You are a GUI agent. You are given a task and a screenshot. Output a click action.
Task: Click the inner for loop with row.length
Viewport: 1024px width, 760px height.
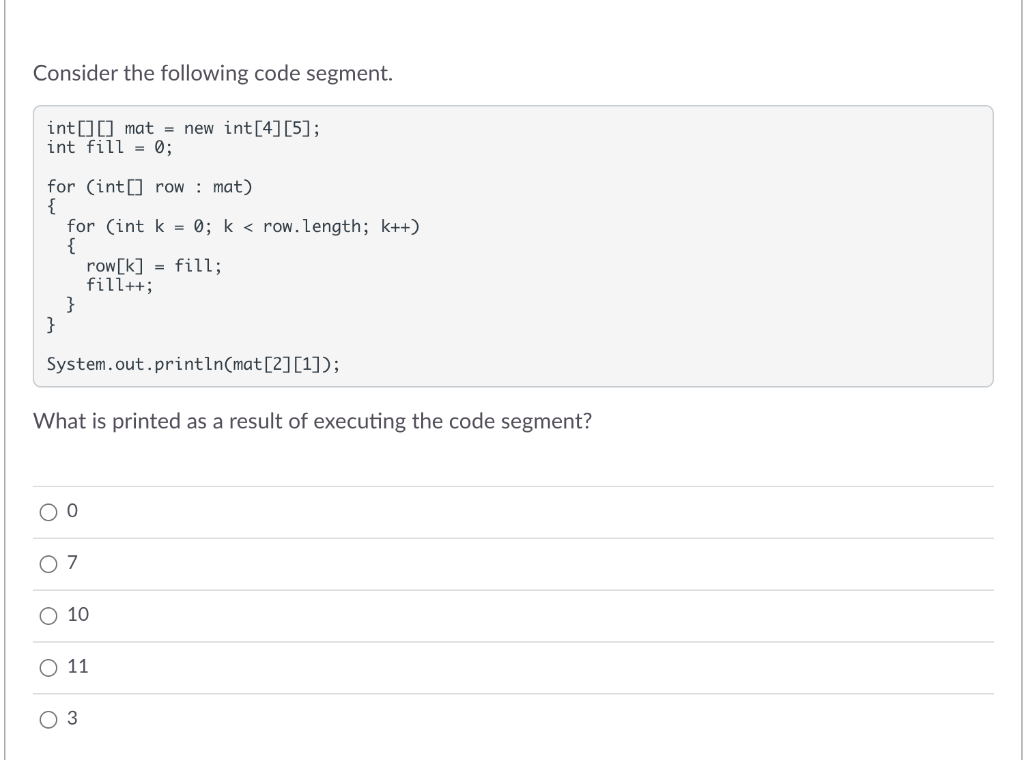(x=243, y=227)
